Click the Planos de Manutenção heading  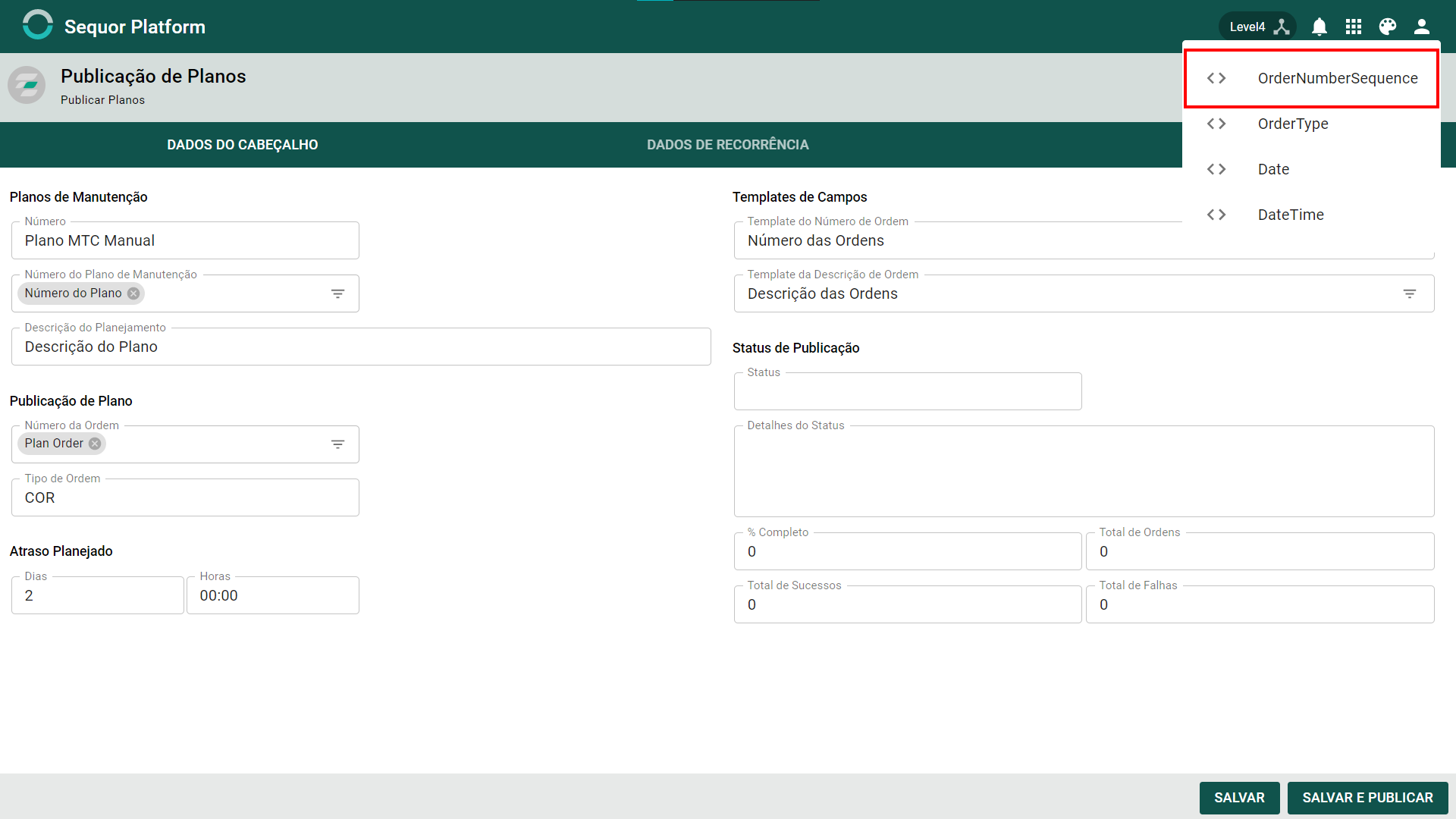pos(79,197)
